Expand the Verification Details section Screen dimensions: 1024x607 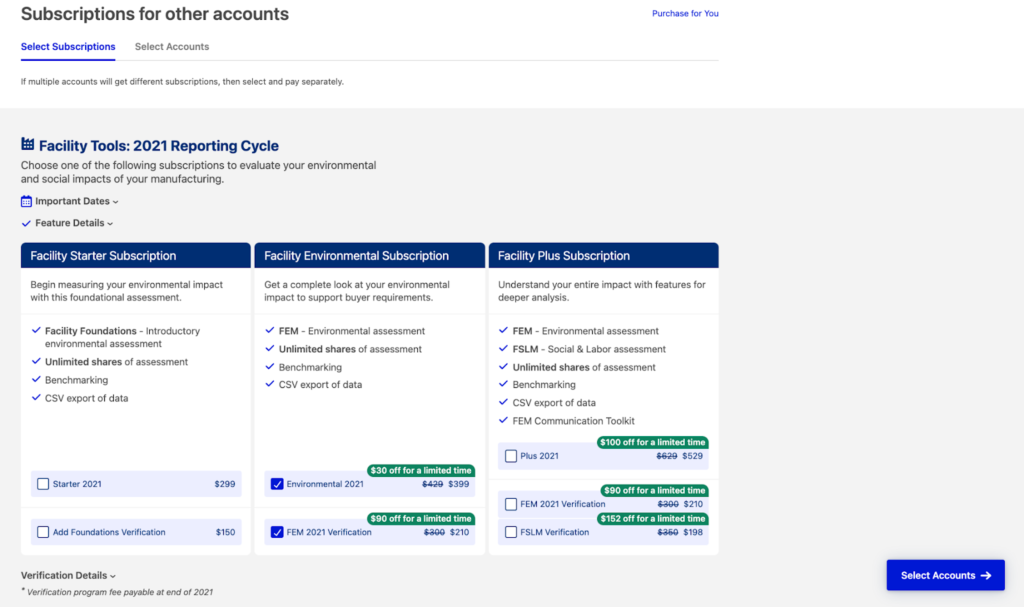click(69, 576)
